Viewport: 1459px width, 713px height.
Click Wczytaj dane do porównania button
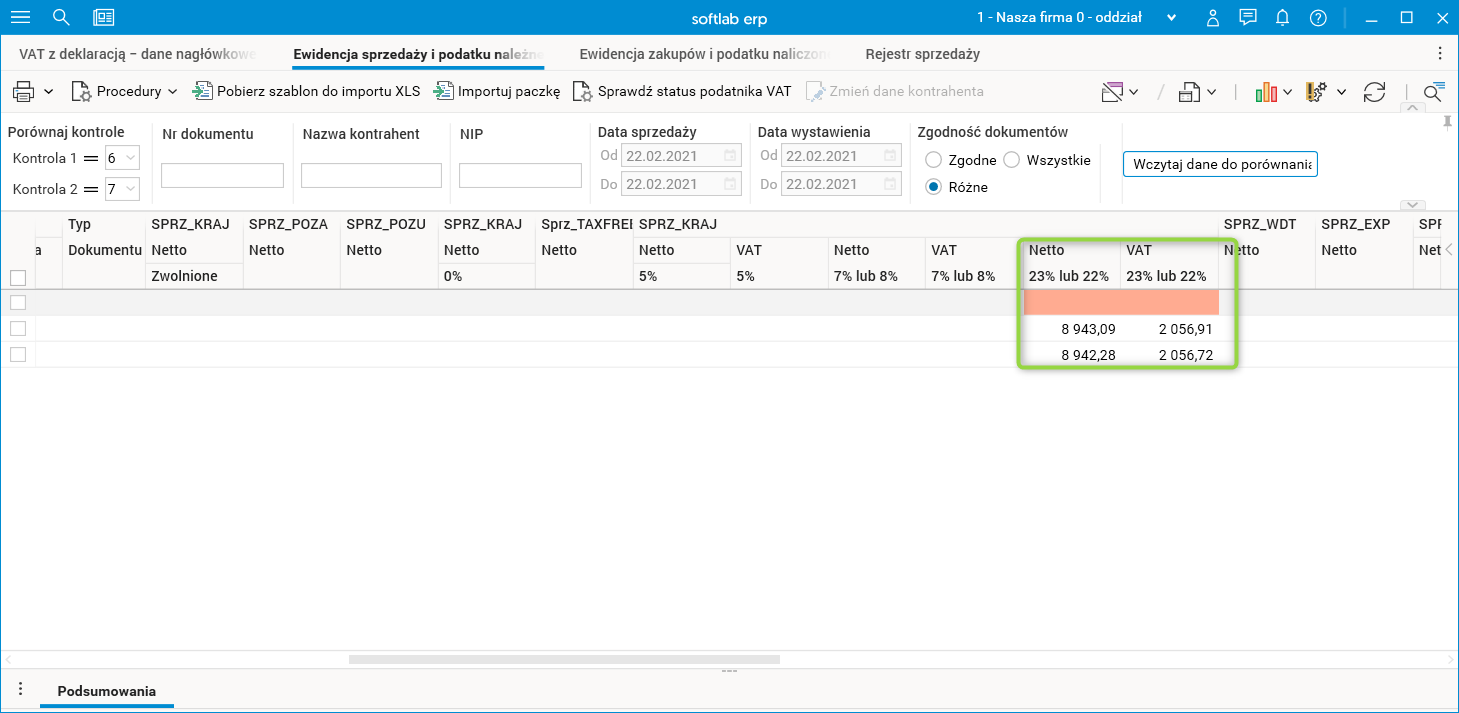click(1221, 164)
